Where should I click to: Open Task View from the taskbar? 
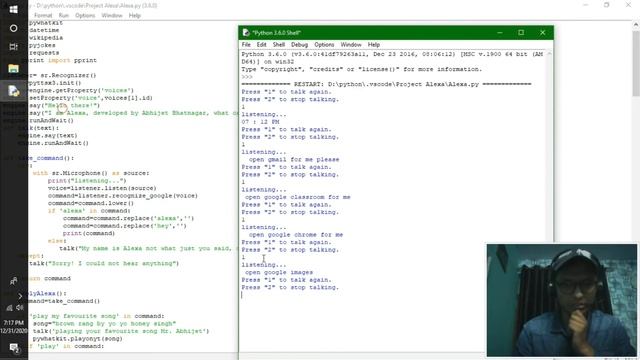(x=13, y=47)
